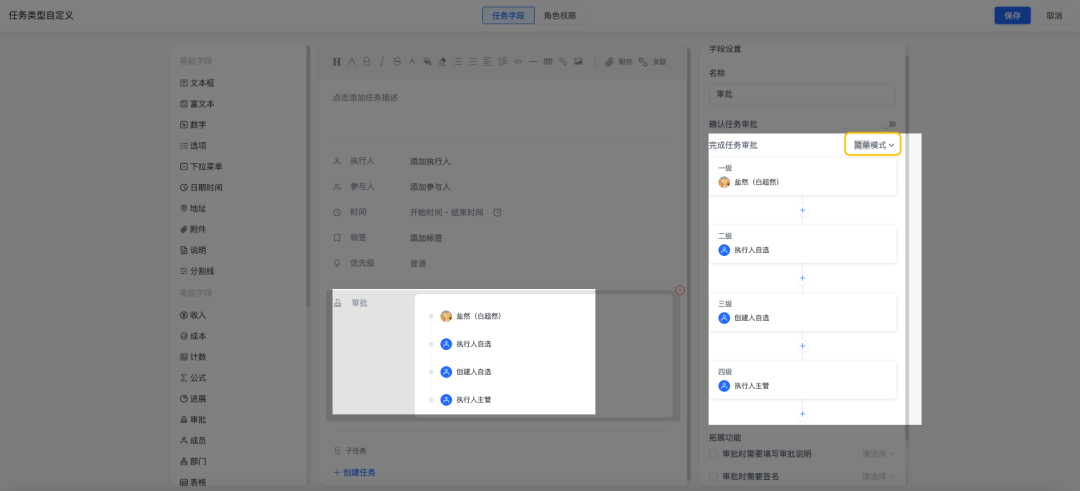Check 审批时需要签名 checkbox

pyautogui.click(x=713, y=476)
